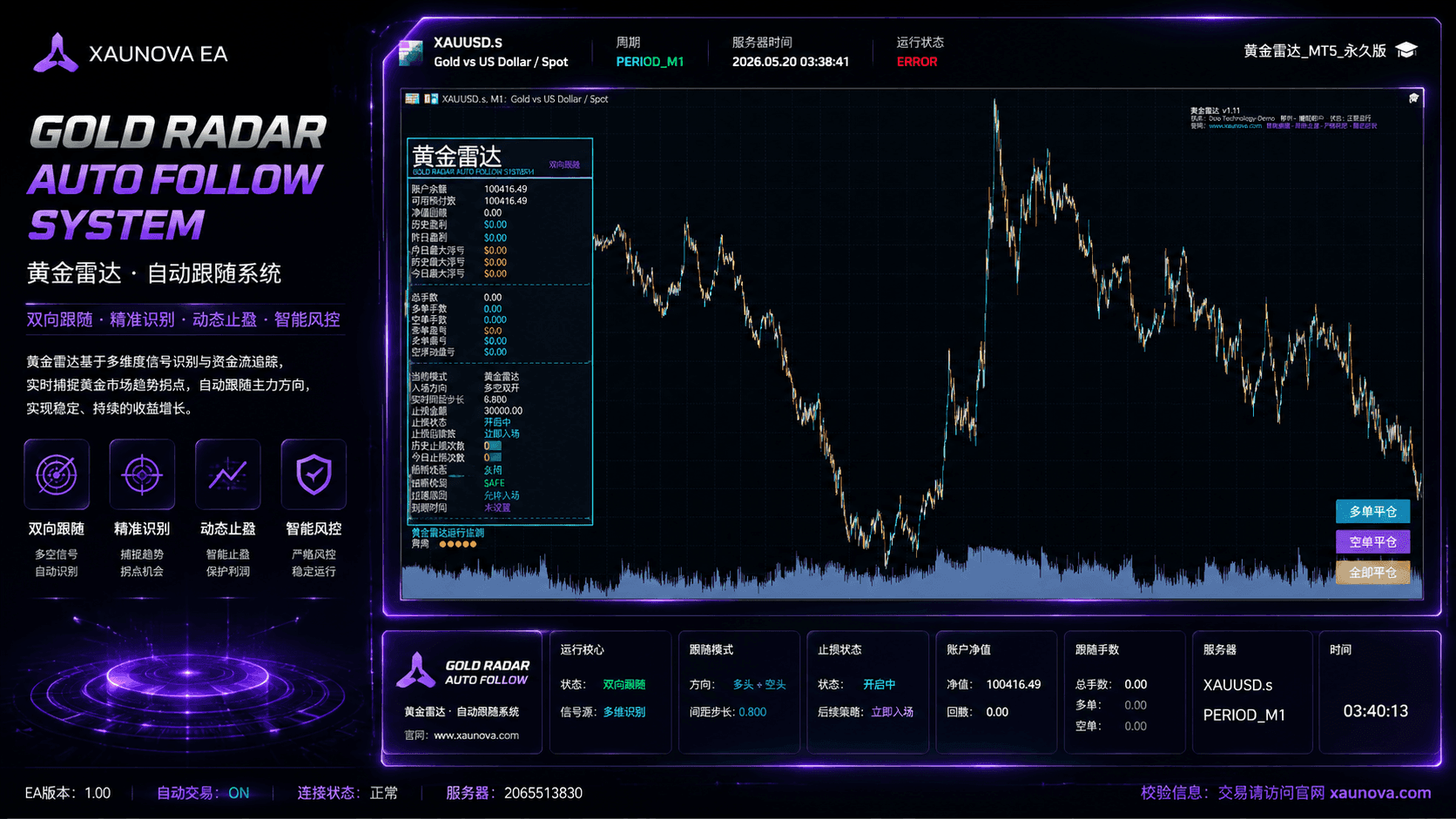Click the PERIOD_M1 value under 周期
Viewport: 1456px width, 819px height.
(650, 62)
